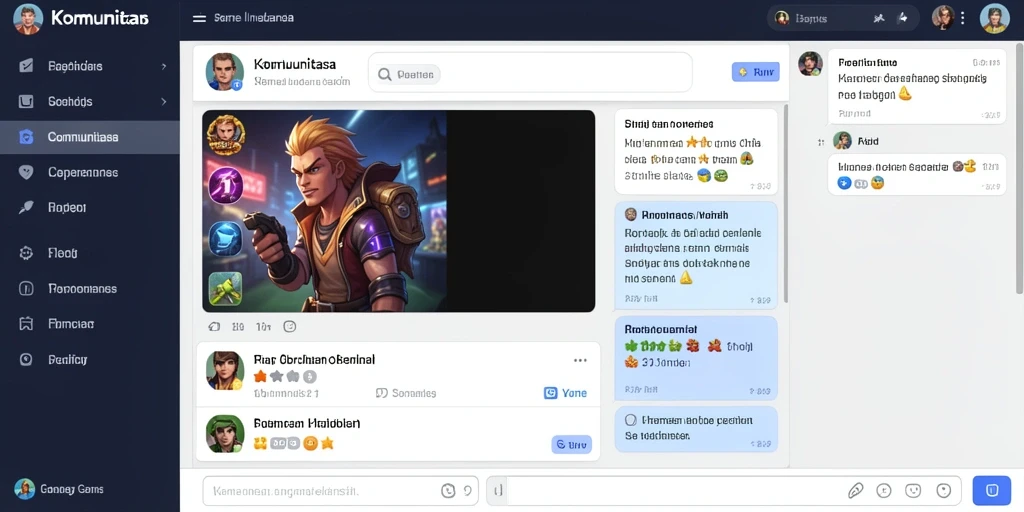Click Sonames comments link on post
Image resolution: width=1024 pixels, height=512 pixels.
tap(406, 392)
